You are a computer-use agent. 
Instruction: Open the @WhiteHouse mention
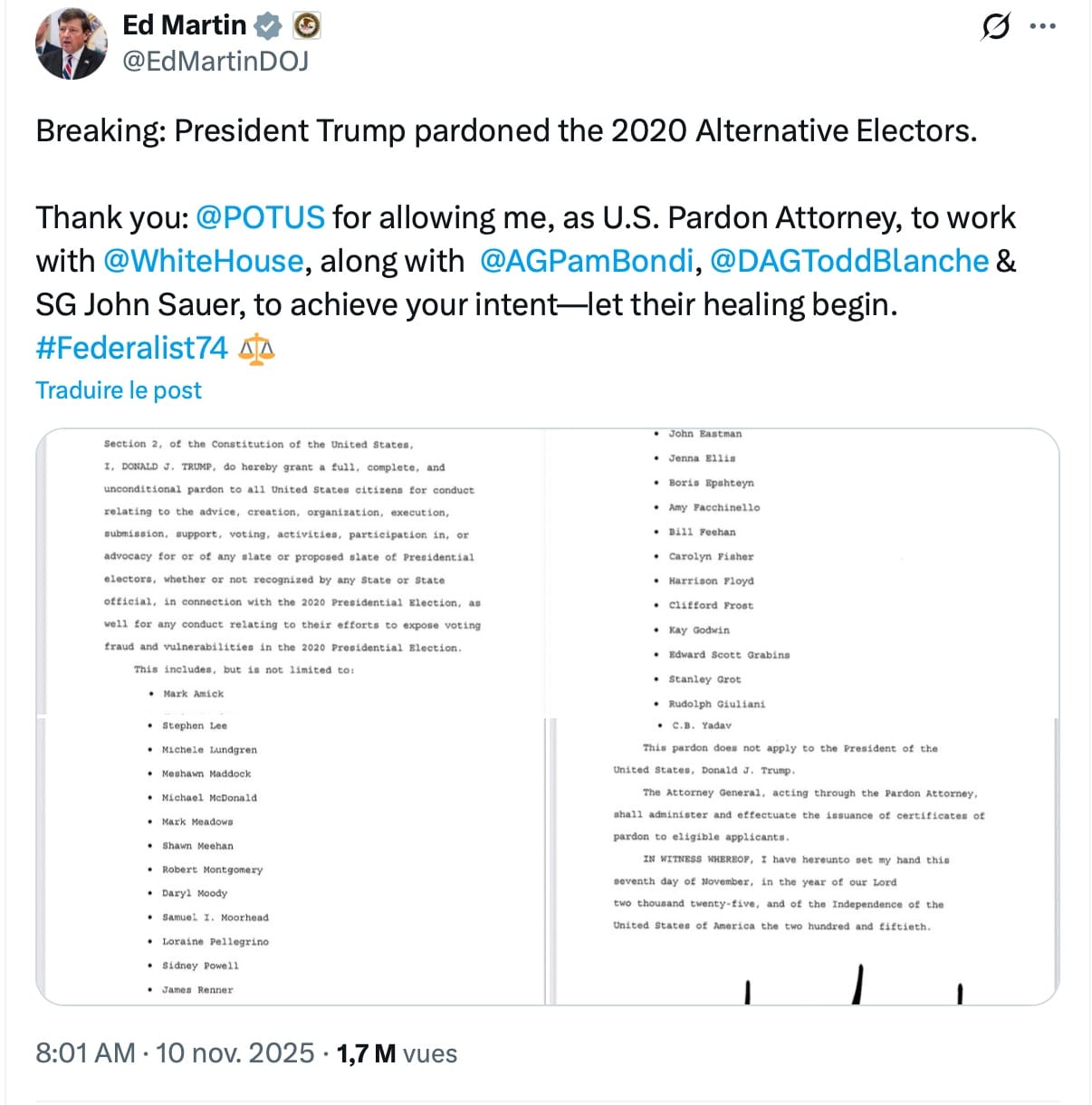click(x=203, y=261)
